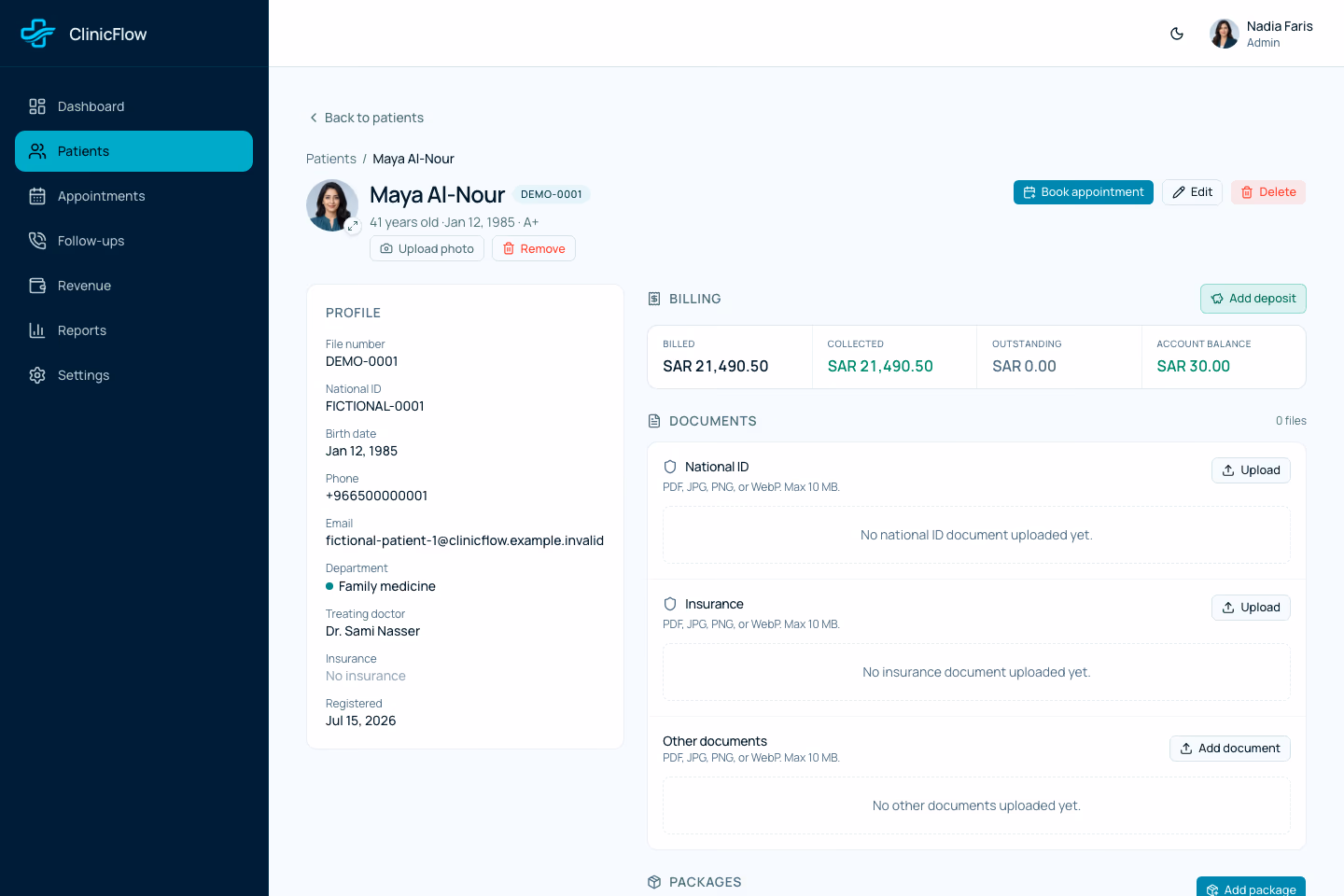
Task: Expand Maya Al-Nour's photo
Action: 353,226
